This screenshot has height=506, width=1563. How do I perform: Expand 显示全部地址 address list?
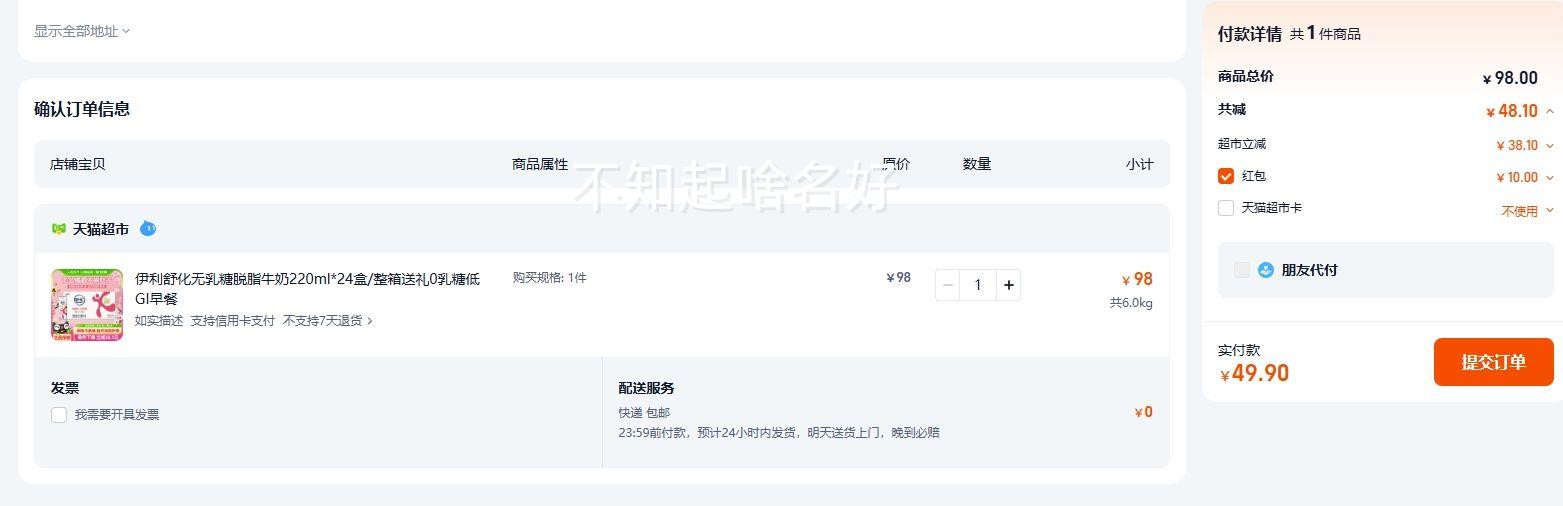82,31
